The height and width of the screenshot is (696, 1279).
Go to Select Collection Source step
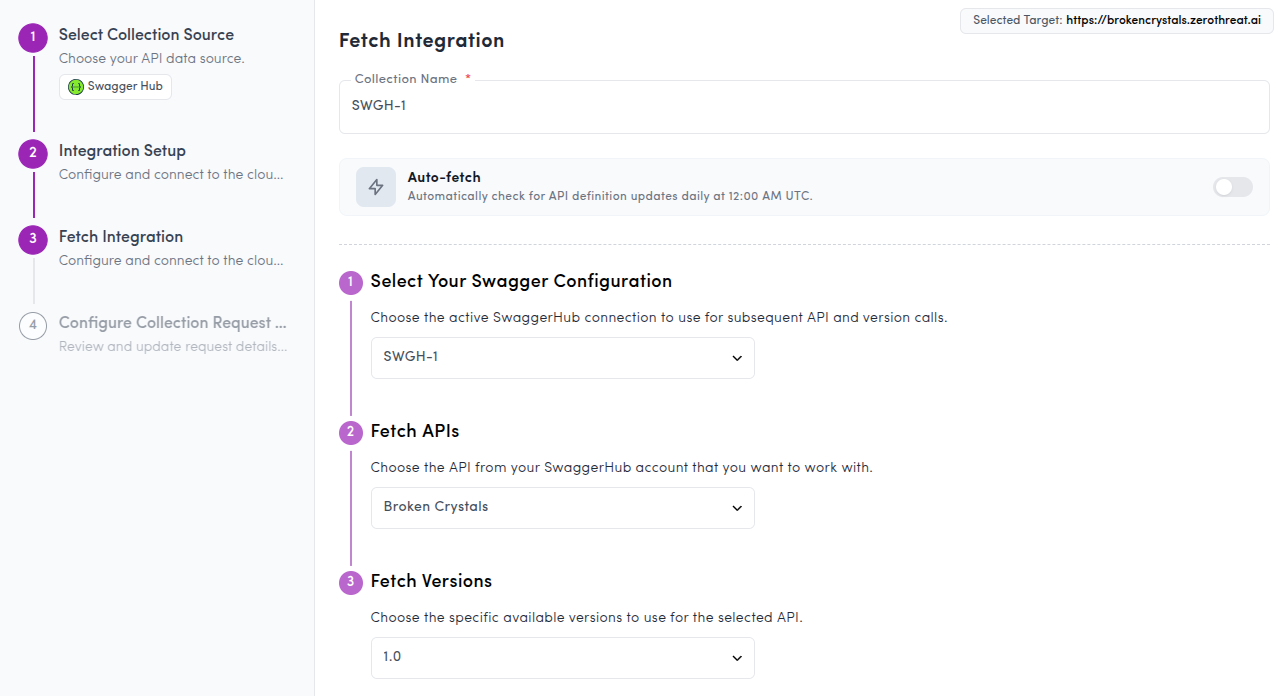(x=146, y=35)
